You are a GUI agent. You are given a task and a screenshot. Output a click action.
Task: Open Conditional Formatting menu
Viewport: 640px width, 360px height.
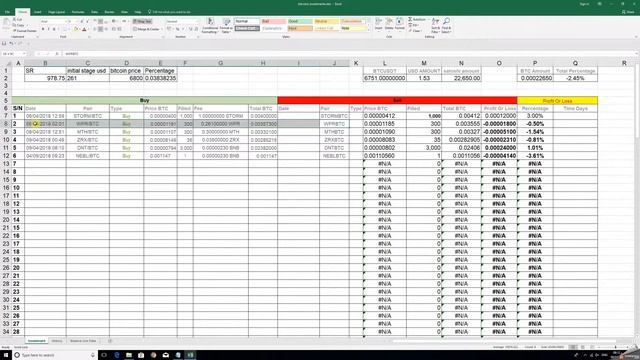coord(210,25)
